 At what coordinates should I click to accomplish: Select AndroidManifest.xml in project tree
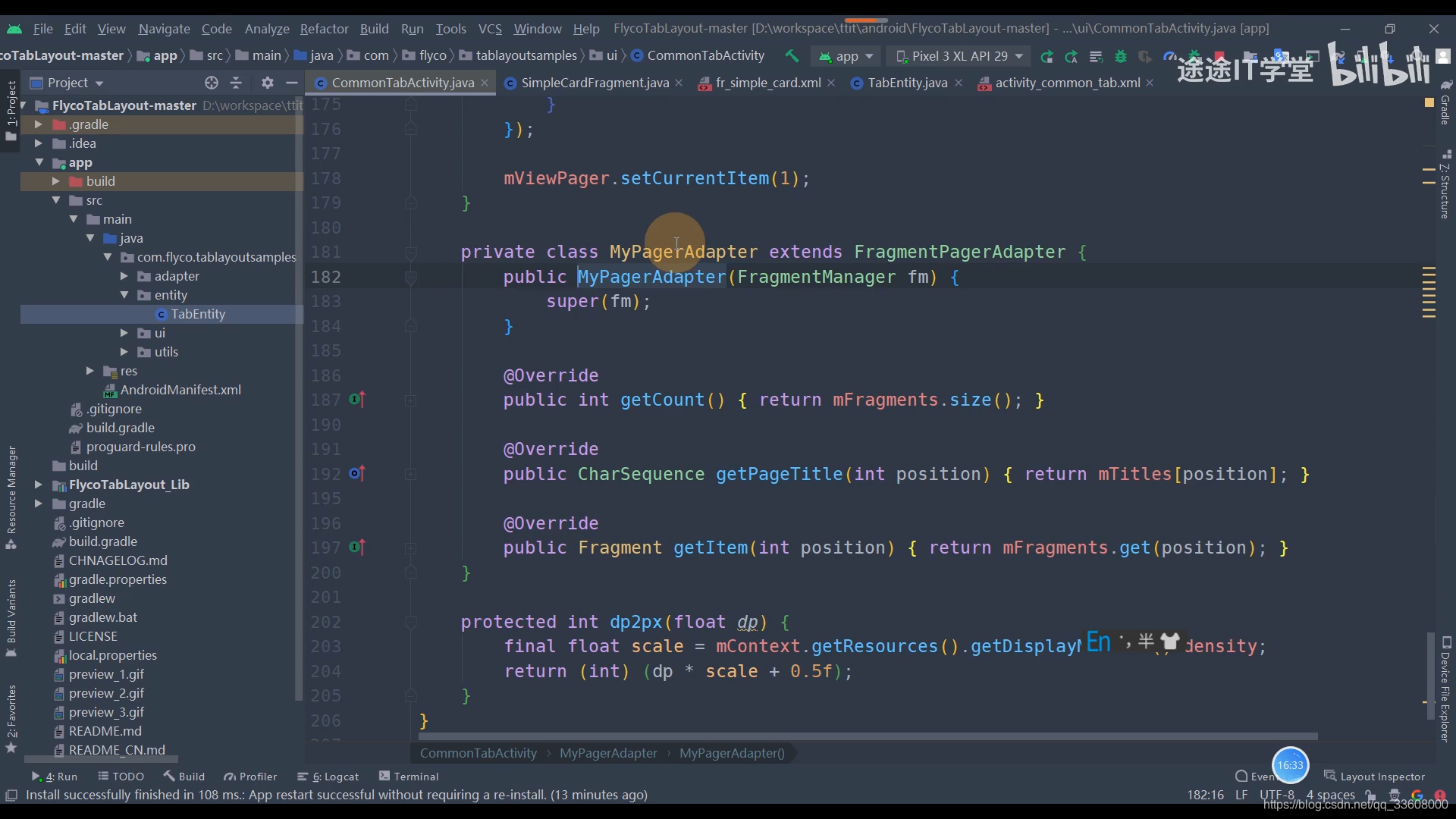[180, 390]
